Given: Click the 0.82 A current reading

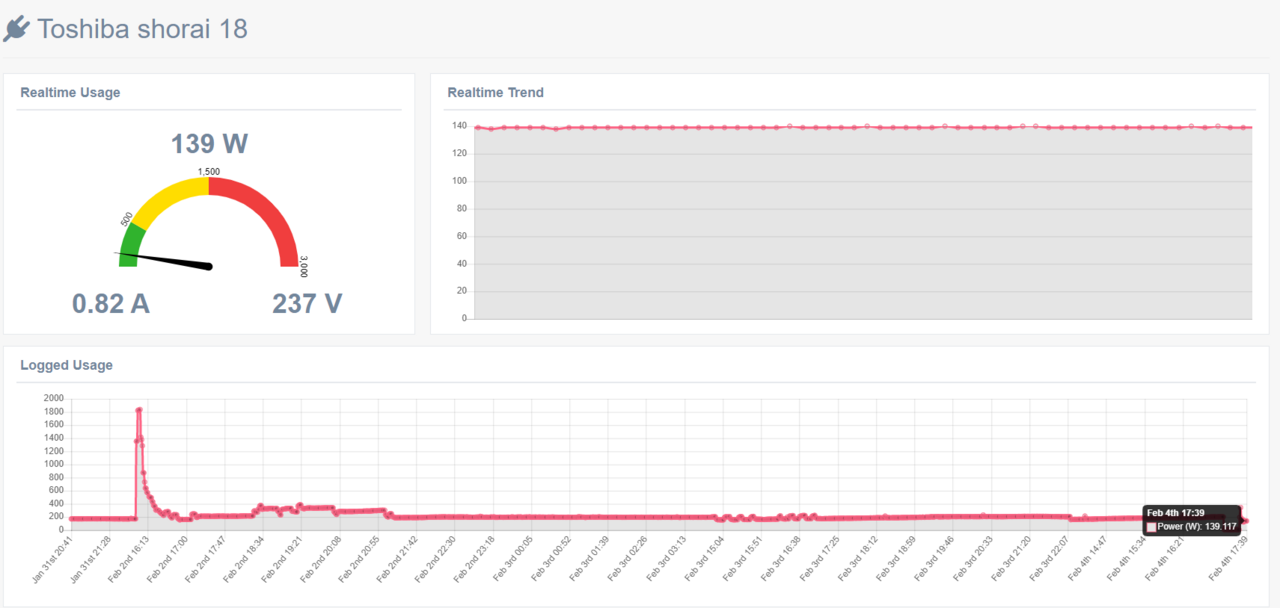Looking at the screenshot, I should pyautogui.click(x=111, y=303).
